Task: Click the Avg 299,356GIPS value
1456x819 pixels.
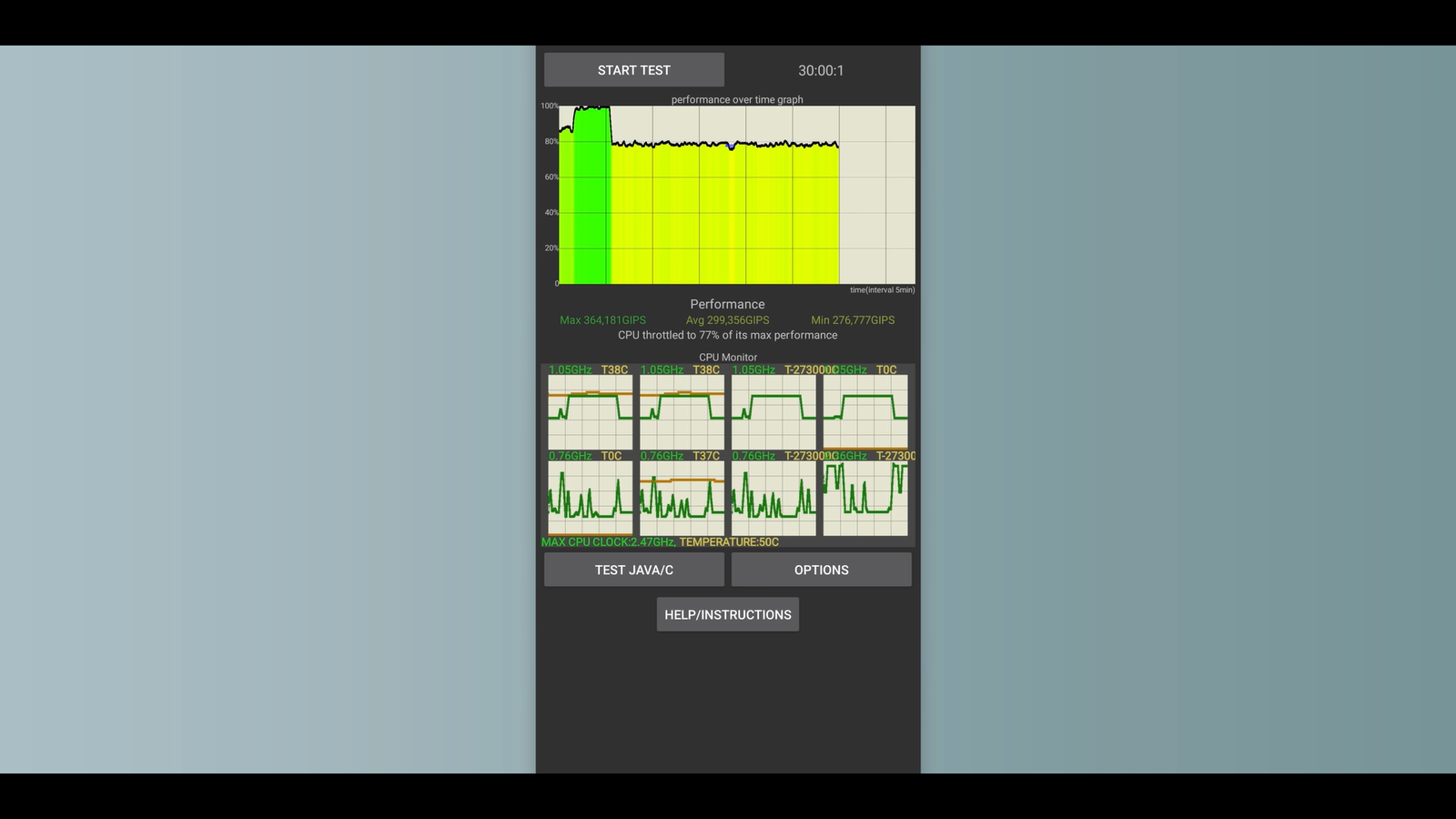Action: [727, 320]
